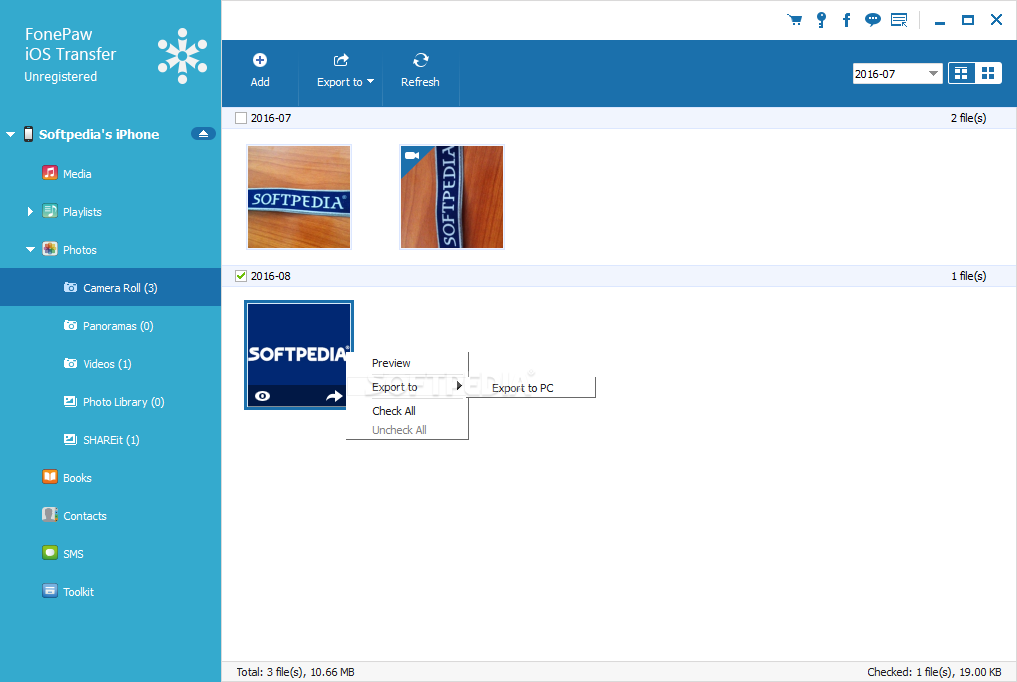
Task: Open the menu list icon in title bar
Action: coord(899,19)
